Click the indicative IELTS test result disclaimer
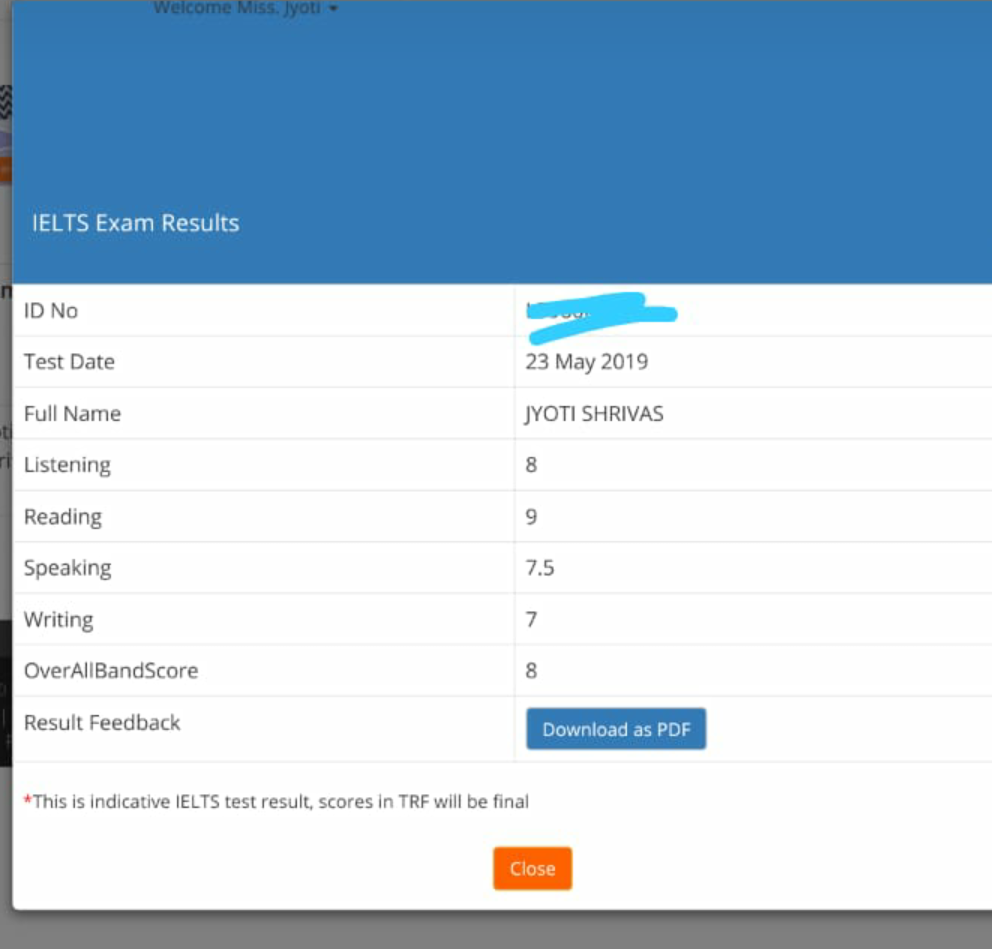Screen dimensions: 992x949 coord(276,802)
